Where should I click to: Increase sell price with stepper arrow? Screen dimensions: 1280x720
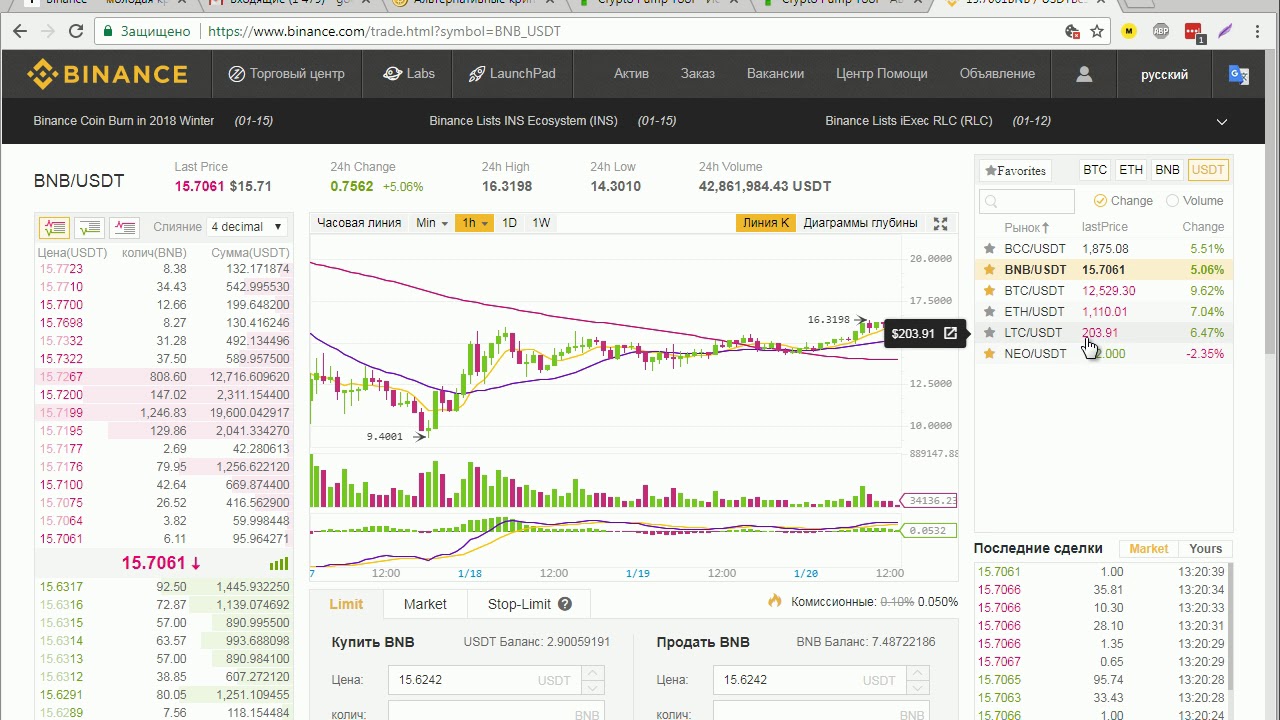[918, 673]
